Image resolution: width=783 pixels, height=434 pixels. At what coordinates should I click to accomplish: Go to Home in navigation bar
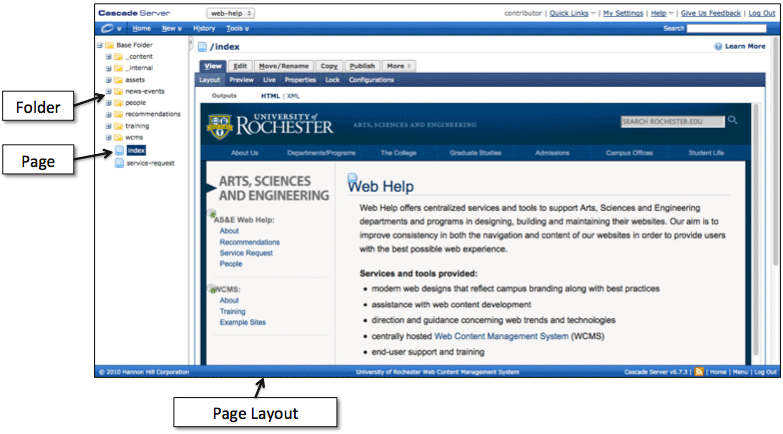[x=142, y=28]
